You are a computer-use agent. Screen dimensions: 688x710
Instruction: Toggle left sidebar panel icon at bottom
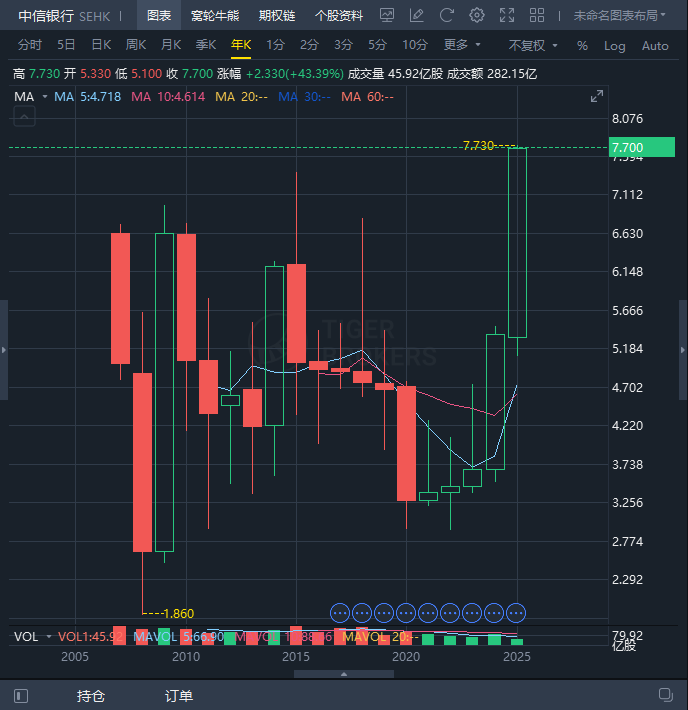click(x=21, y=696)
